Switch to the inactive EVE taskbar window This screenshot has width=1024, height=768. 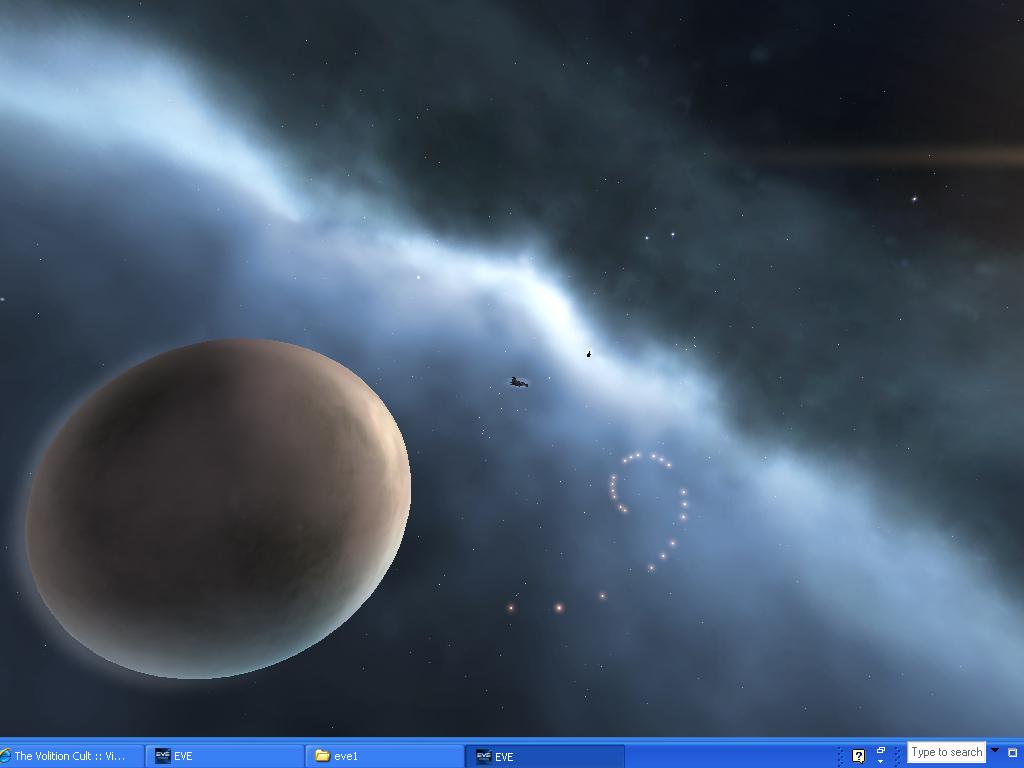click(x=224, y=756)
